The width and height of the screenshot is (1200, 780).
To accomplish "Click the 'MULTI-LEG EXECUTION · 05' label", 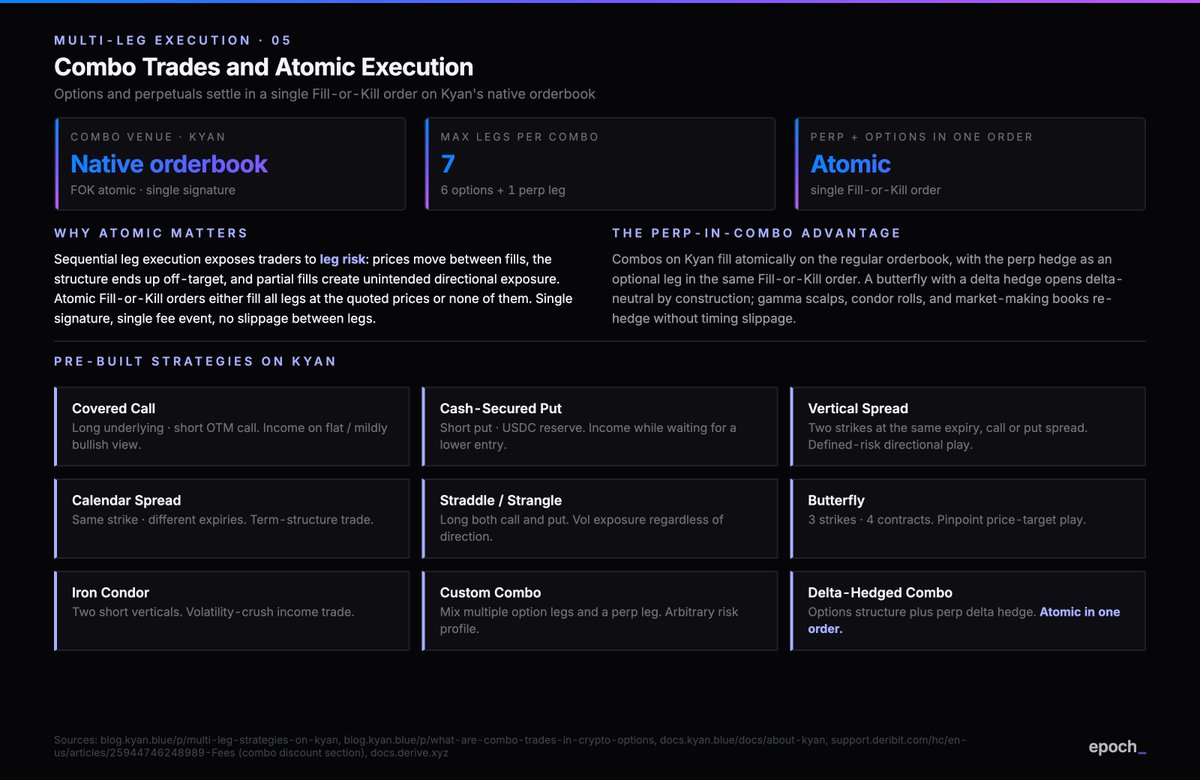I will click(173, 41).
